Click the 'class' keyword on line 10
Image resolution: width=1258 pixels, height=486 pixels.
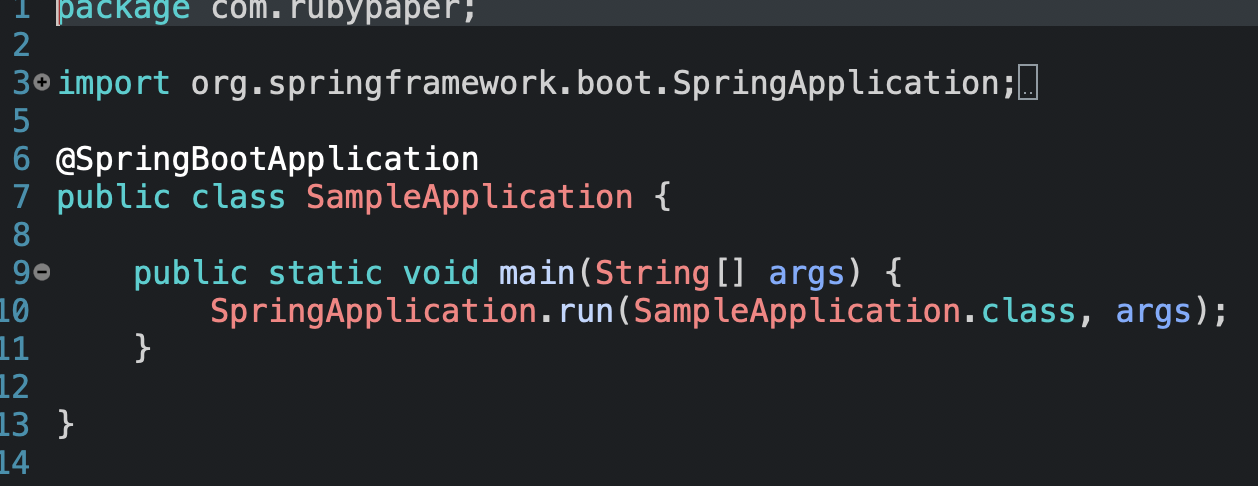1028,312
